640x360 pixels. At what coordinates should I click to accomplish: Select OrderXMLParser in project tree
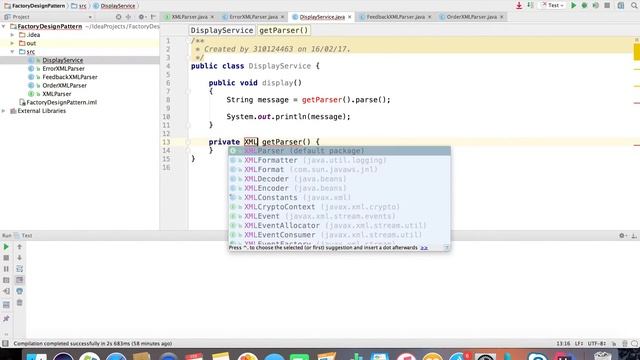pyautogui.click(x=64, y=85)
